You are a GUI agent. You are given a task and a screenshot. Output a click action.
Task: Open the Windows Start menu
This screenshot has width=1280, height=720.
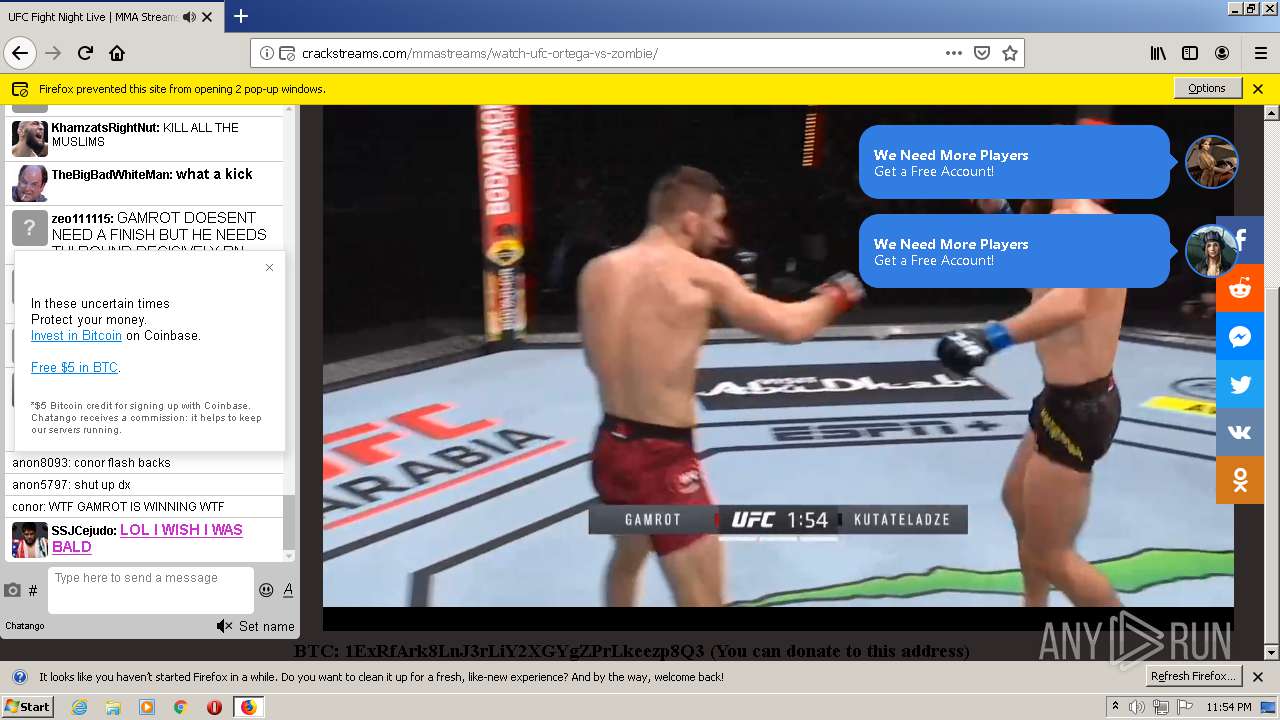[28, 706]
